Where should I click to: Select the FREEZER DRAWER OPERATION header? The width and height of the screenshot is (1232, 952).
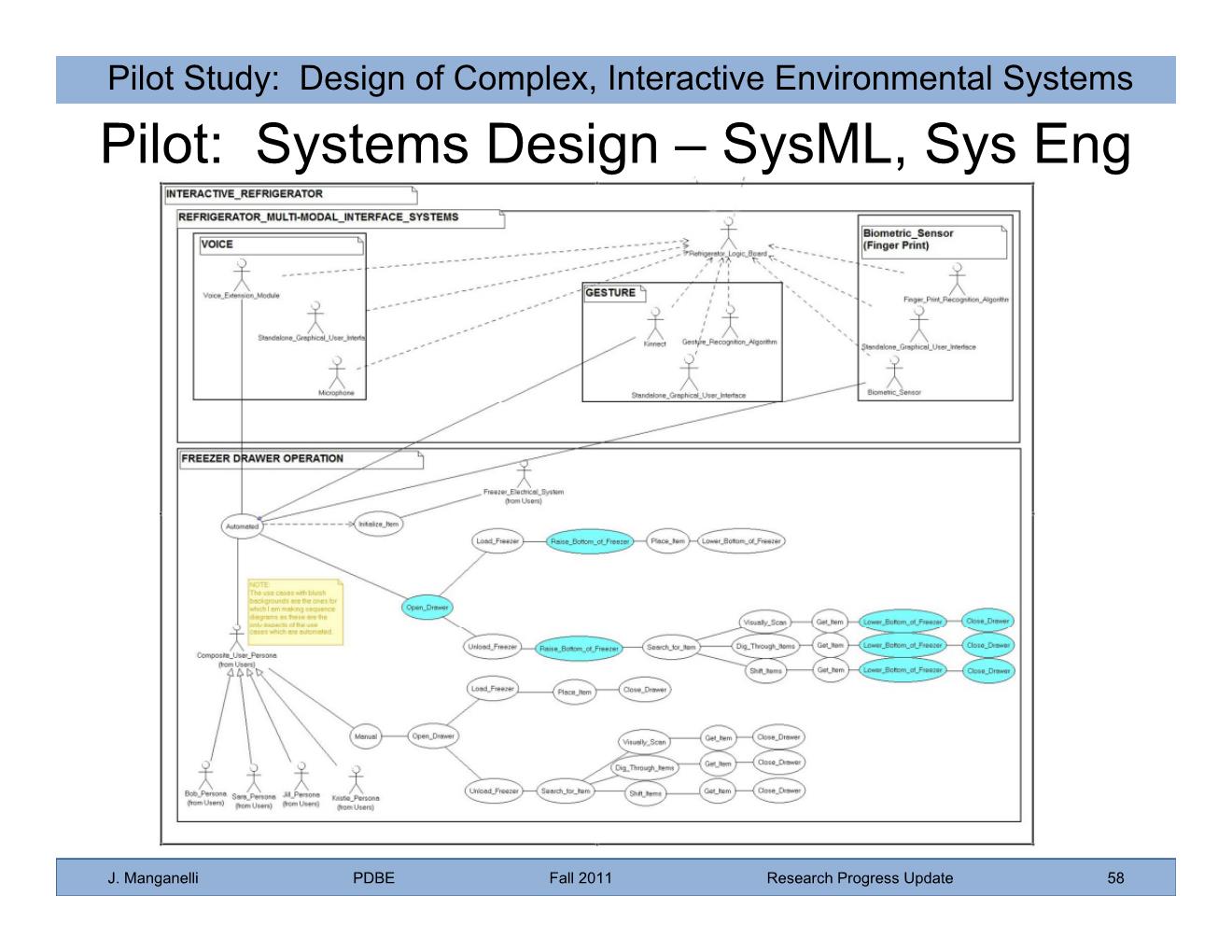pos(262,459)
